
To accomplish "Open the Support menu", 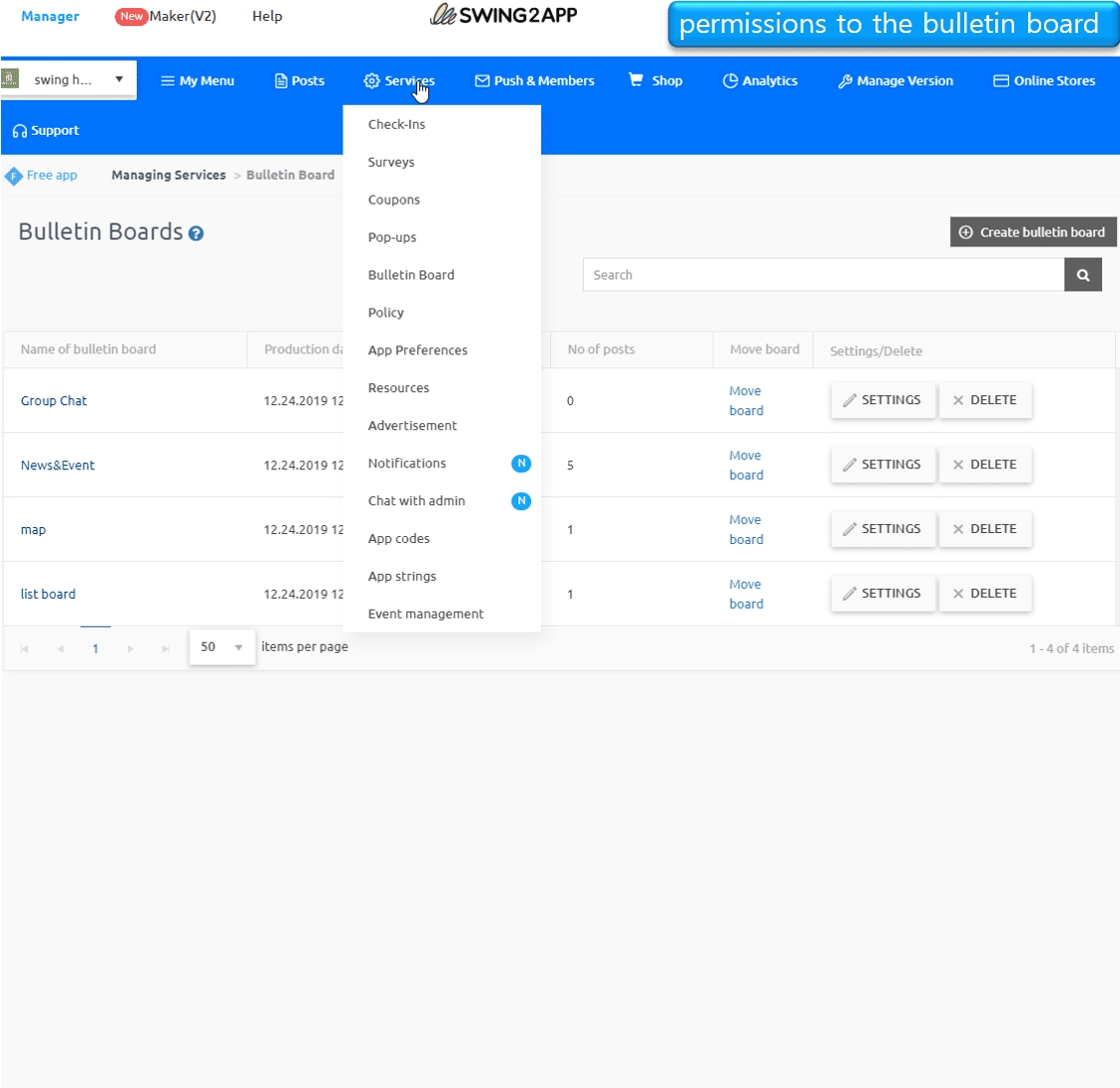I will (x=46, y=131).
